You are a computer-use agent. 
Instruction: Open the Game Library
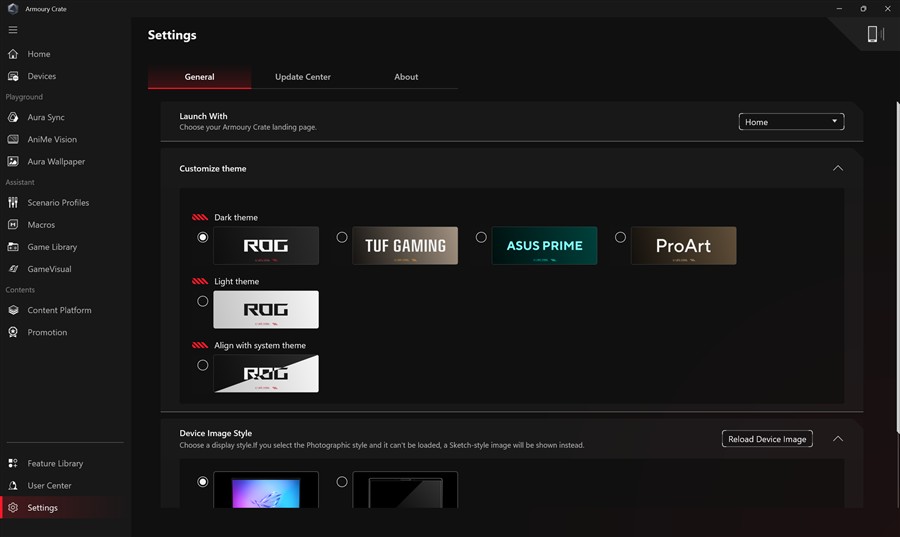(x=51, y=247)
